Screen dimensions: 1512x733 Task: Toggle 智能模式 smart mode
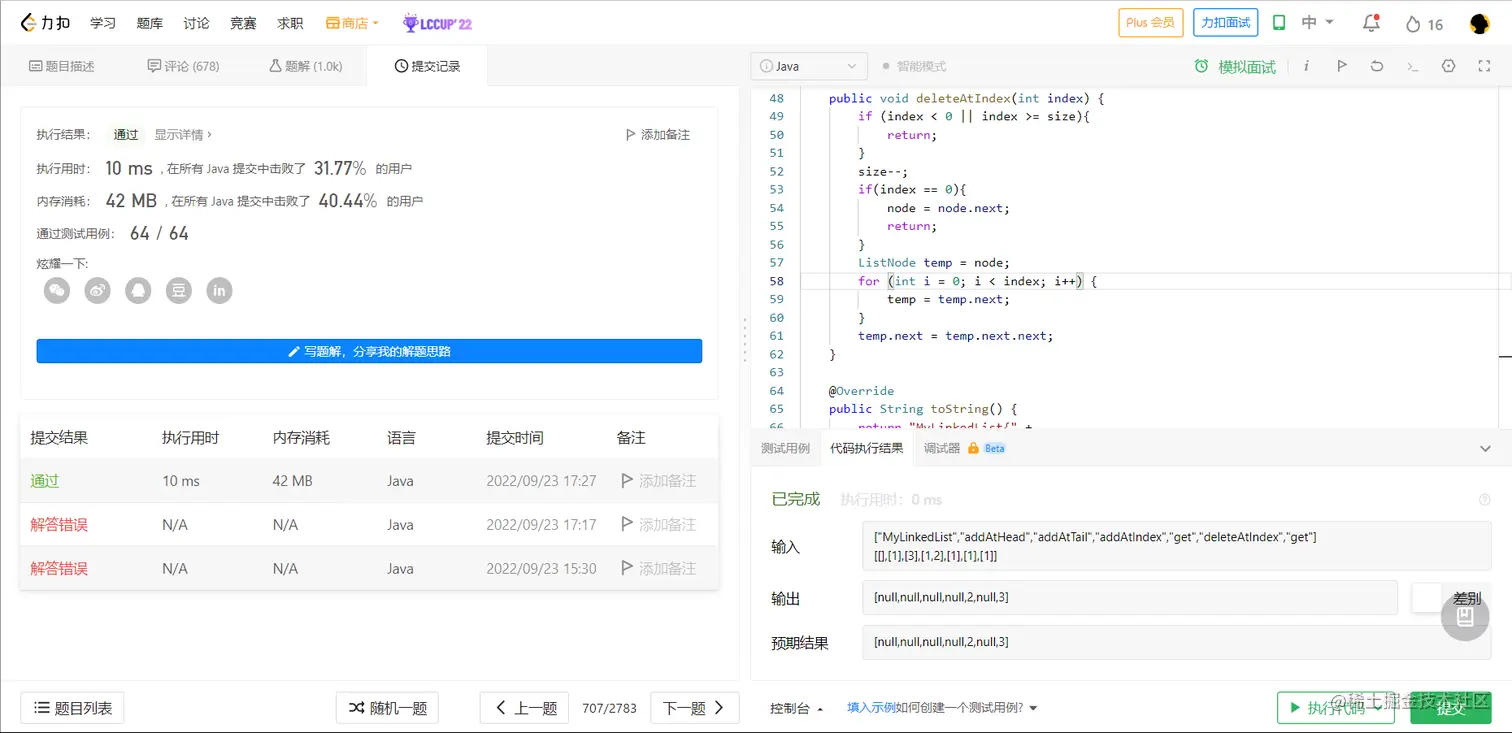(914, 66)
